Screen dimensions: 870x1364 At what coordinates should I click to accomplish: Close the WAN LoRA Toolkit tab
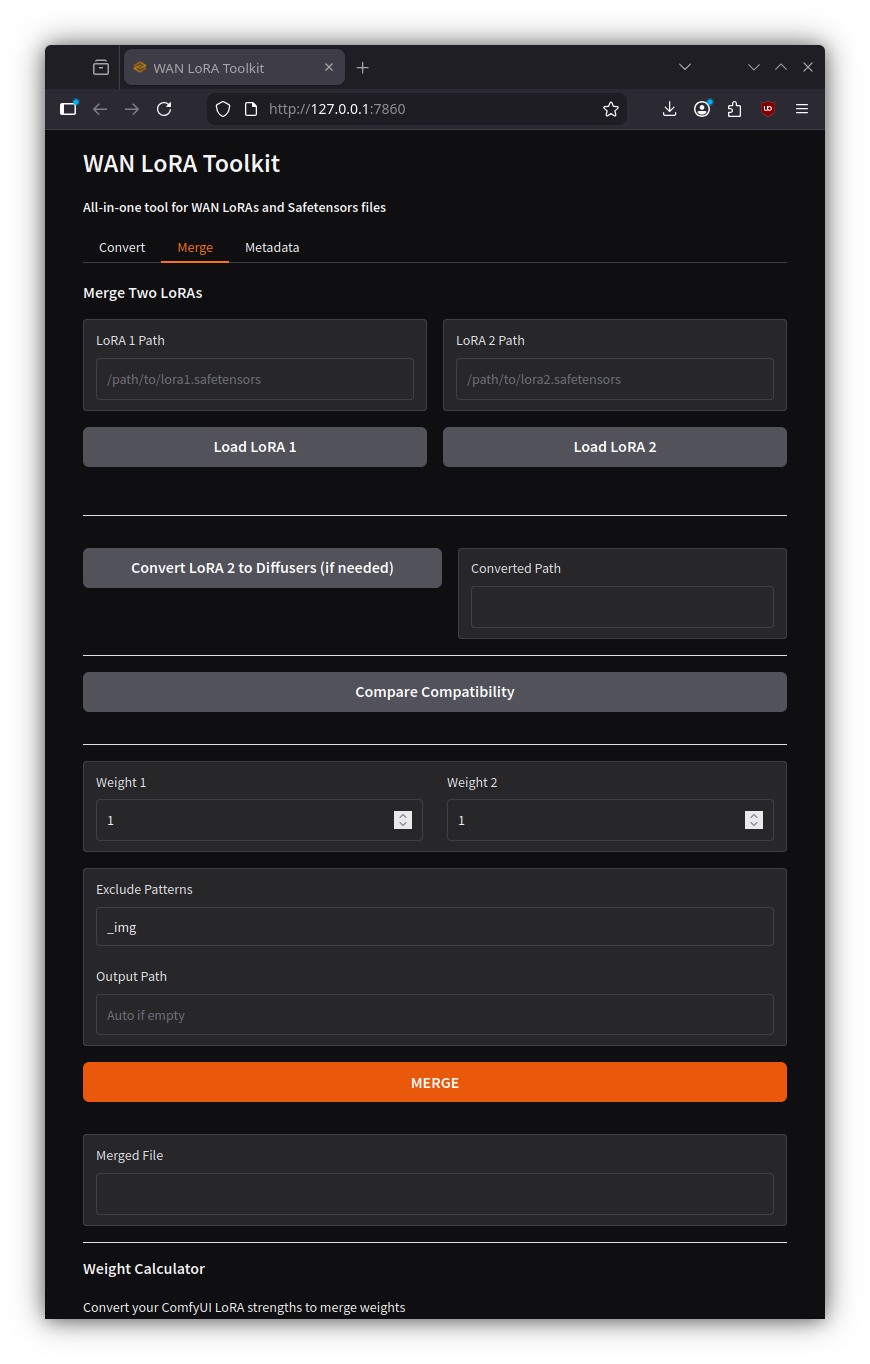pos(328,67)
